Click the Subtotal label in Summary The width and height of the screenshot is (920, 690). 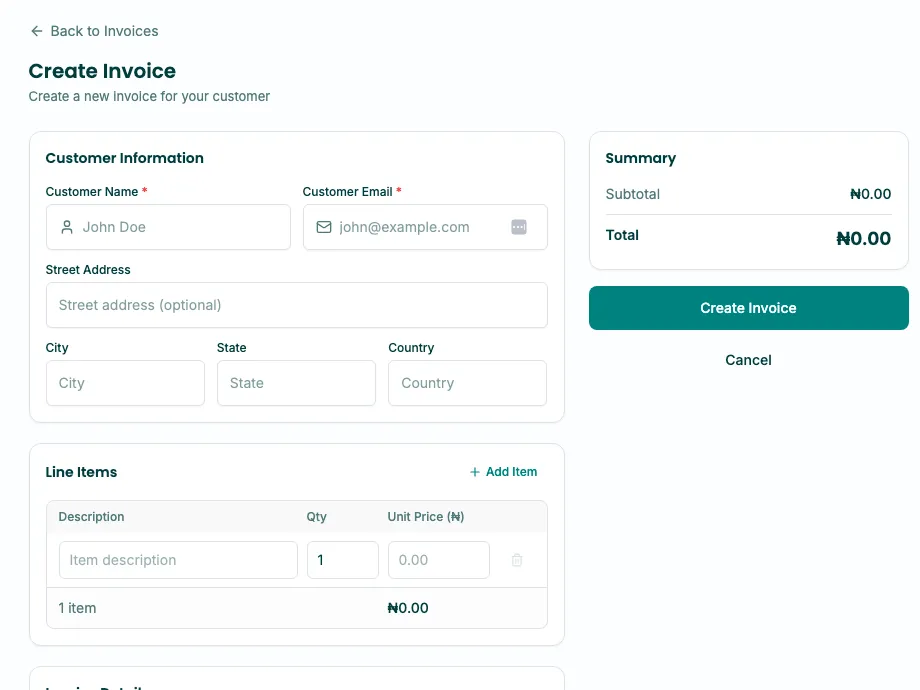click(x=632, y=194)
